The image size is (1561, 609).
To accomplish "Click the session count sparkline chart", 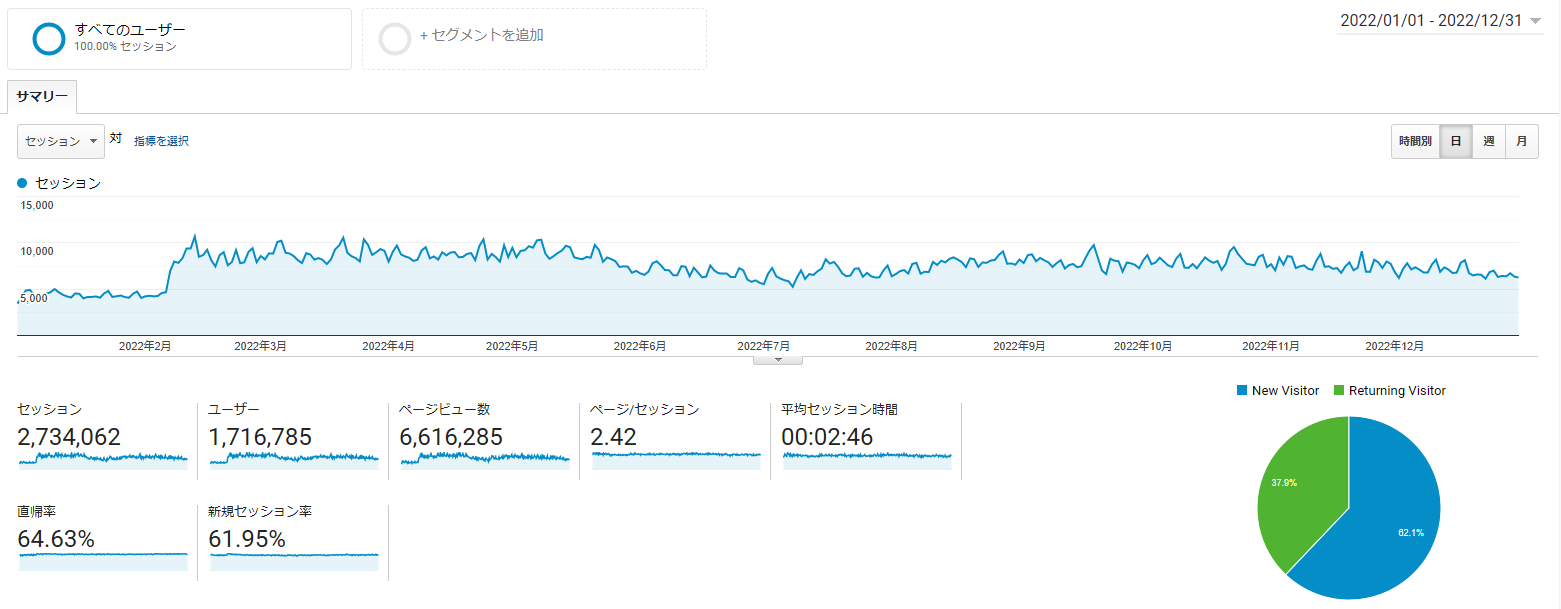I will (x=103, y=458).
